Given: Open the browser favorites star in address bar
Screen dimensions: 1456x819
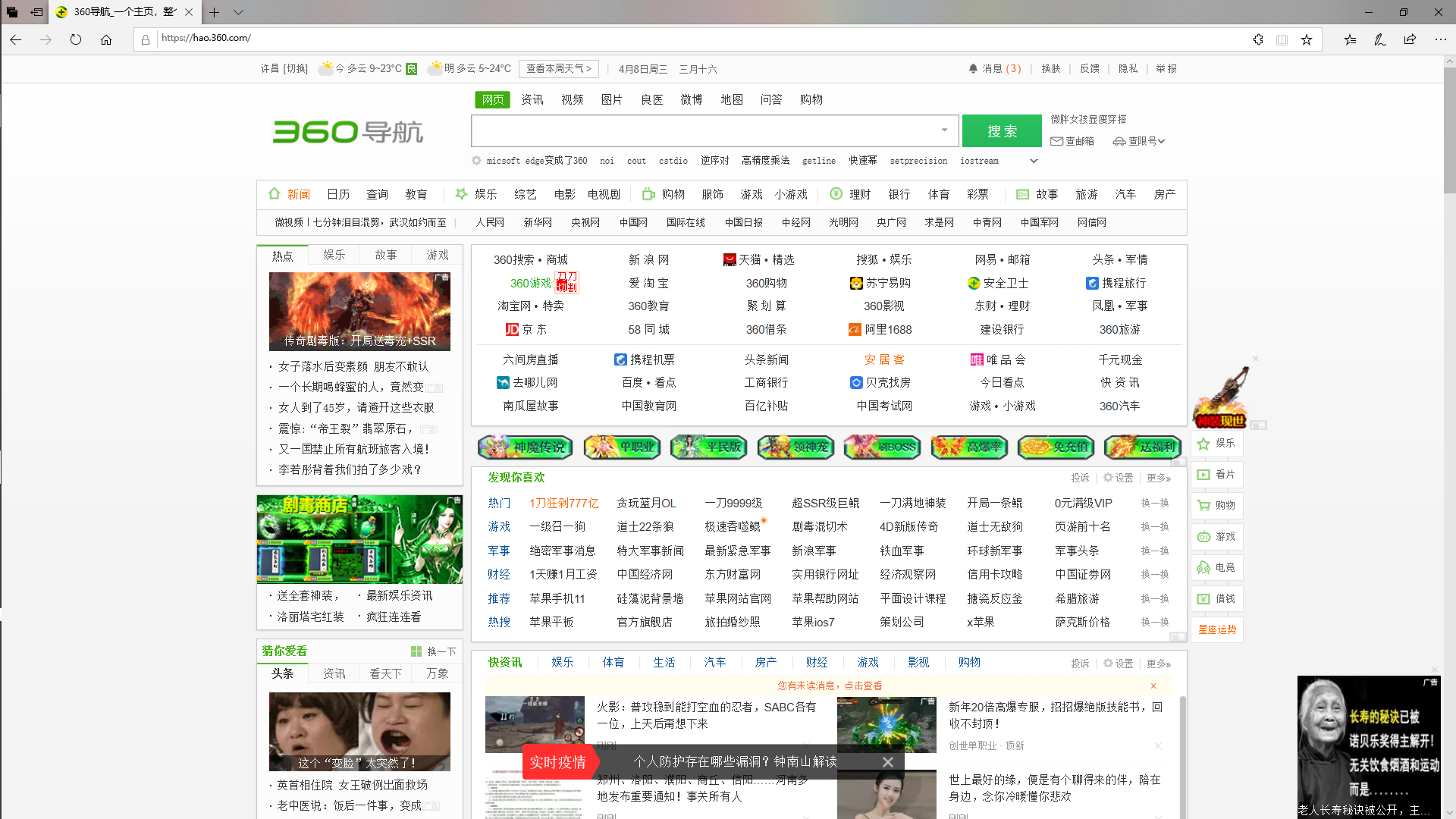Looking at the screenshot, I should pos(1306,39).
